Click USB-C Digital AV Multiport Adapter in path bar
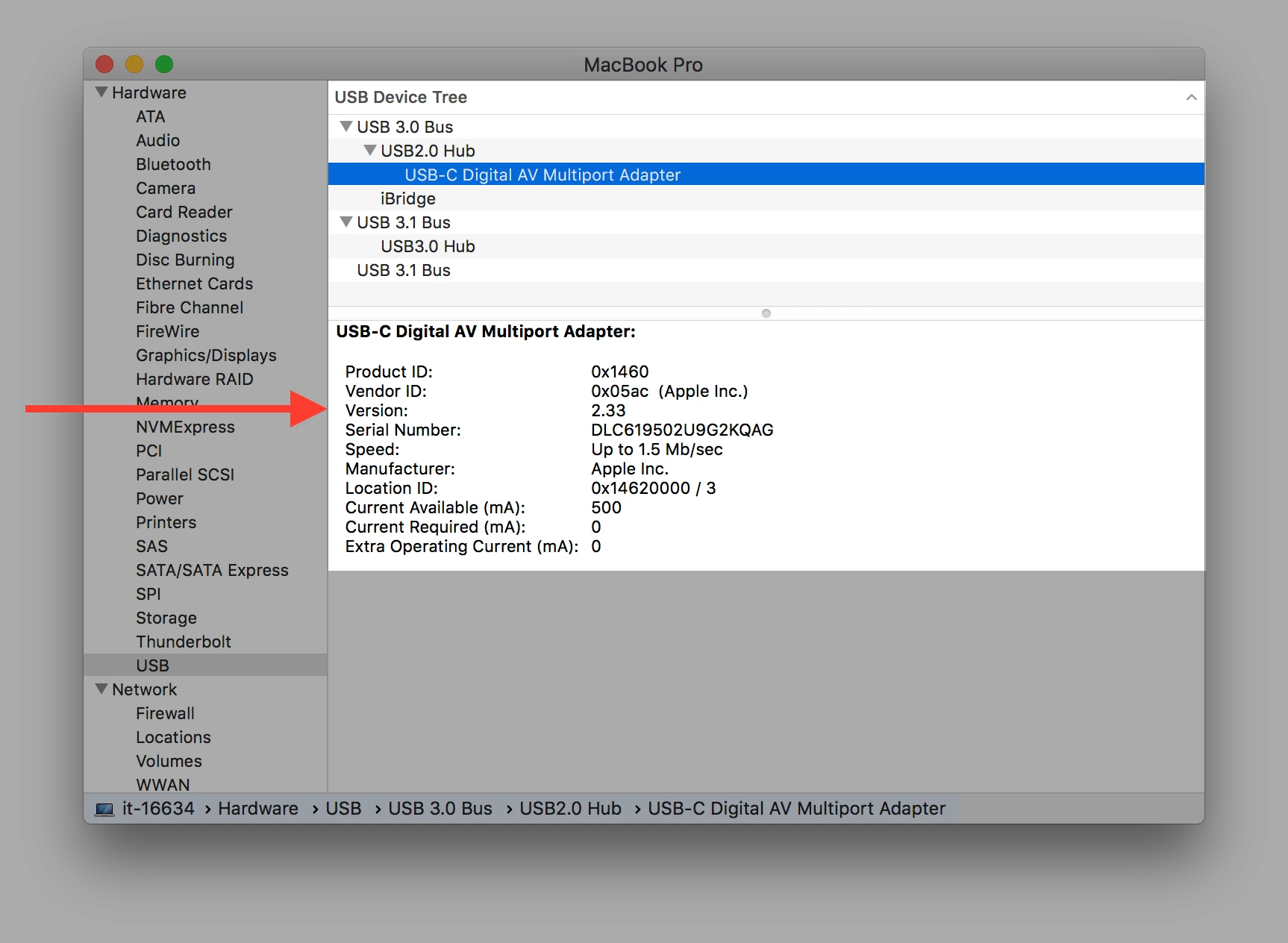The width and height of the screenshot is (1288, 943). [796, 809]
